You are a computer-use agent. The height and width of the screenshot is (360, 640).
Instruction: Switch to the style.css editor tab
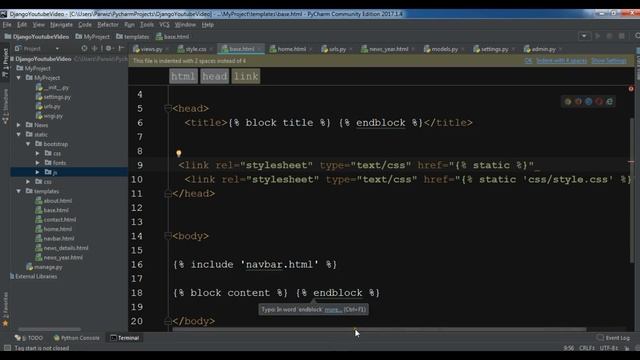click(x=195, y=49)
